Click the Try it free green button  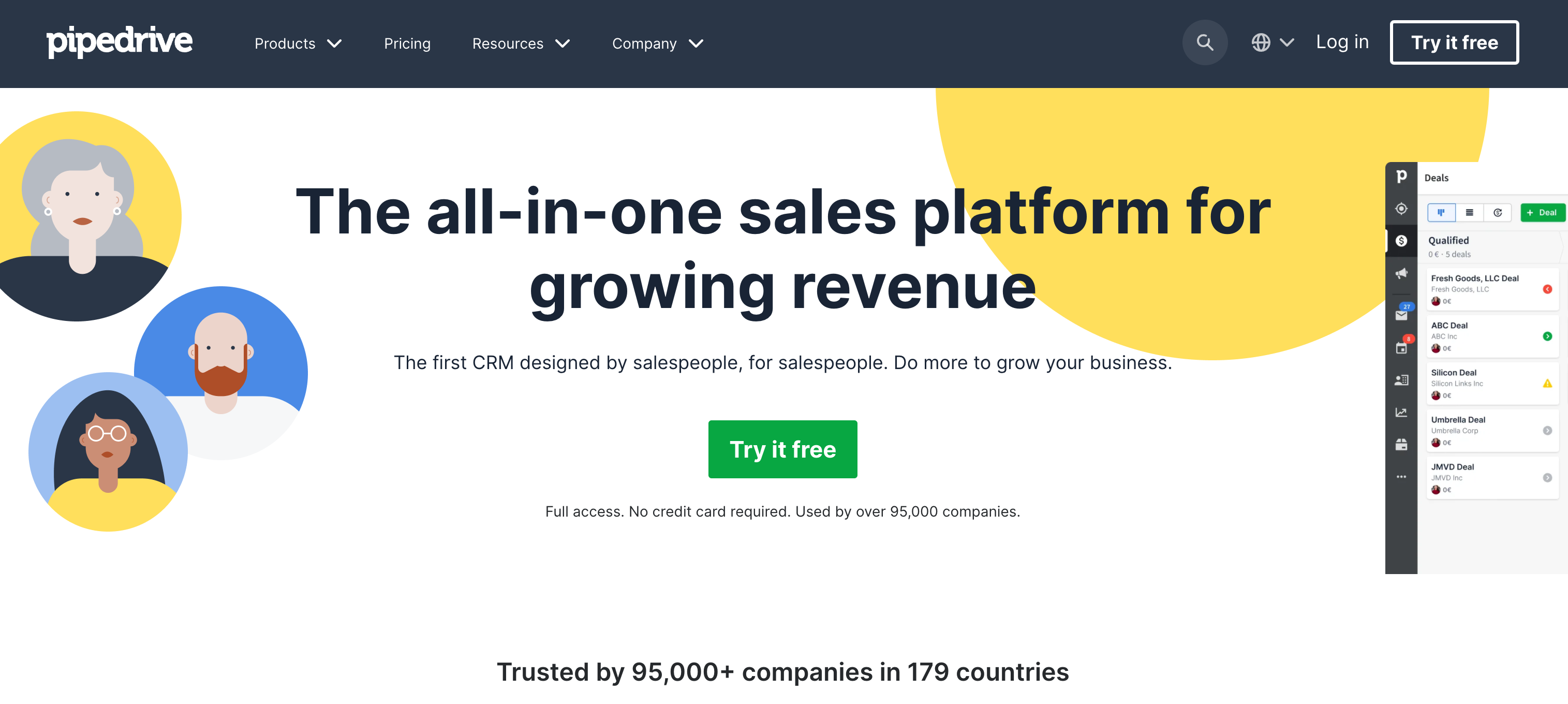tap(783, 450)
